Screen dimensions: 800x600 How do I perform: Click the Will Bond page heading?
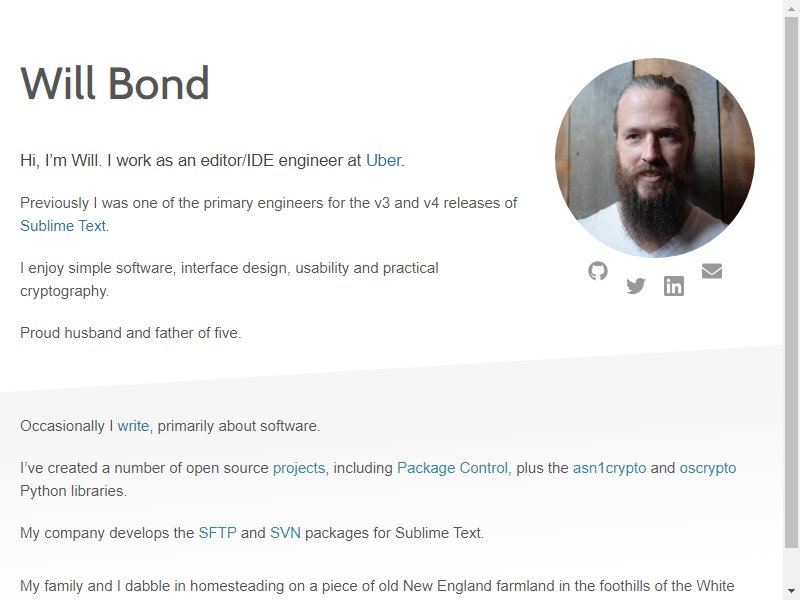click(x=115, y=83)
